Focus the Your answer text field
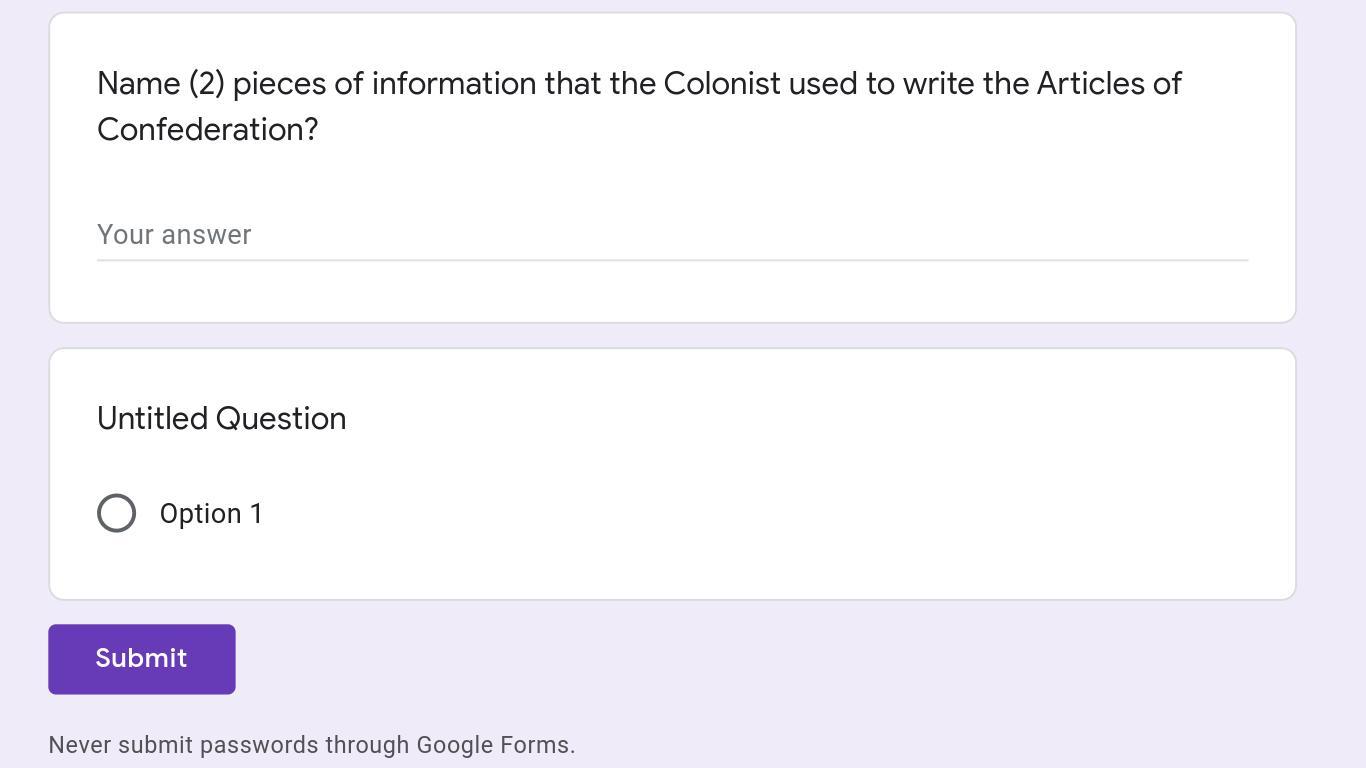The height and width of the screenshot is (768, 1366). tap(672, 235)
